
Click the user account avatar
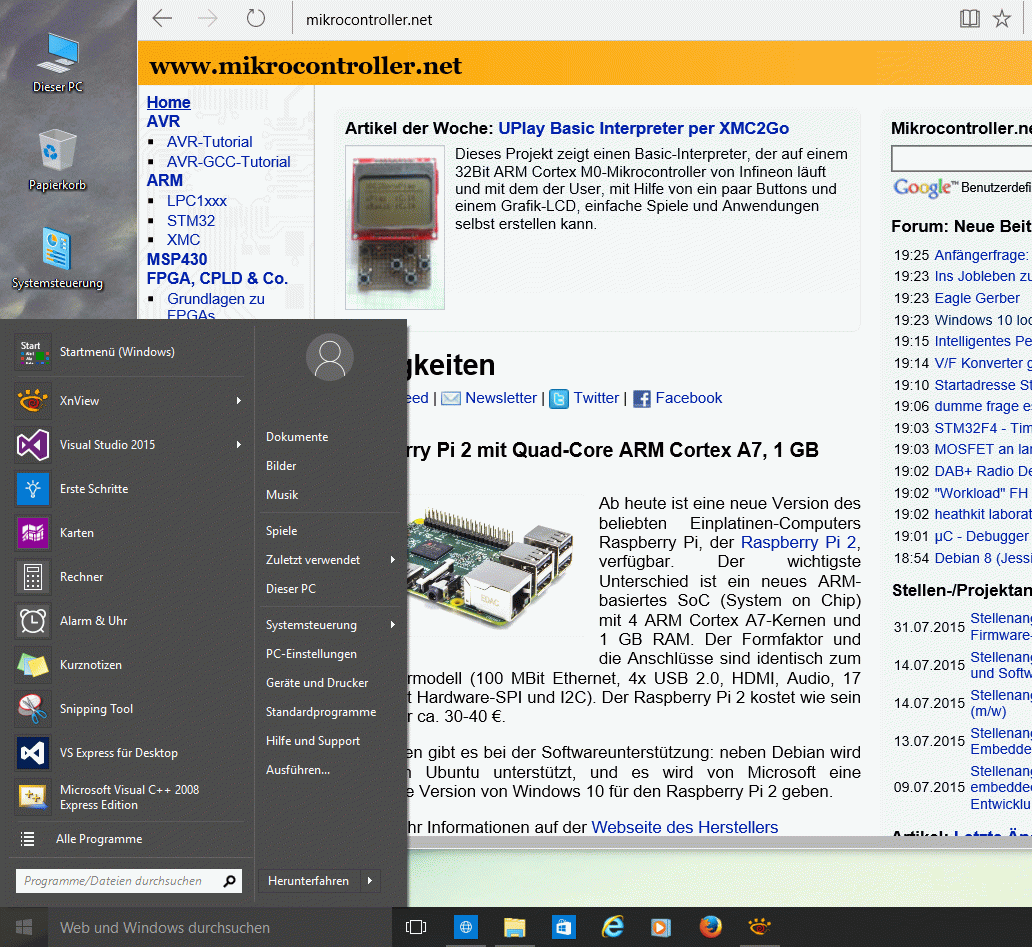tap(330, 357)
